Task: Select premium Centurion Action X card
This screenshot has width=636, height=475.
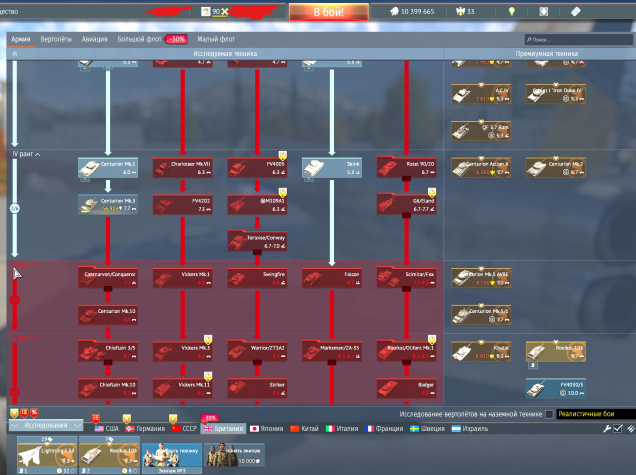Action: click(x=481, y=167)
